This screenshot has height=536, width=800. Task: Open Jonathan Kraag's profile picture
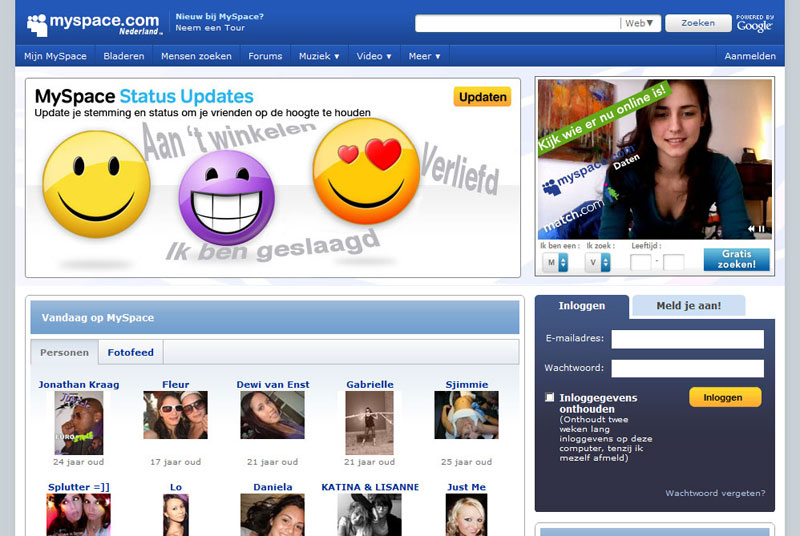pyautogui.click(x=79, y=423)
